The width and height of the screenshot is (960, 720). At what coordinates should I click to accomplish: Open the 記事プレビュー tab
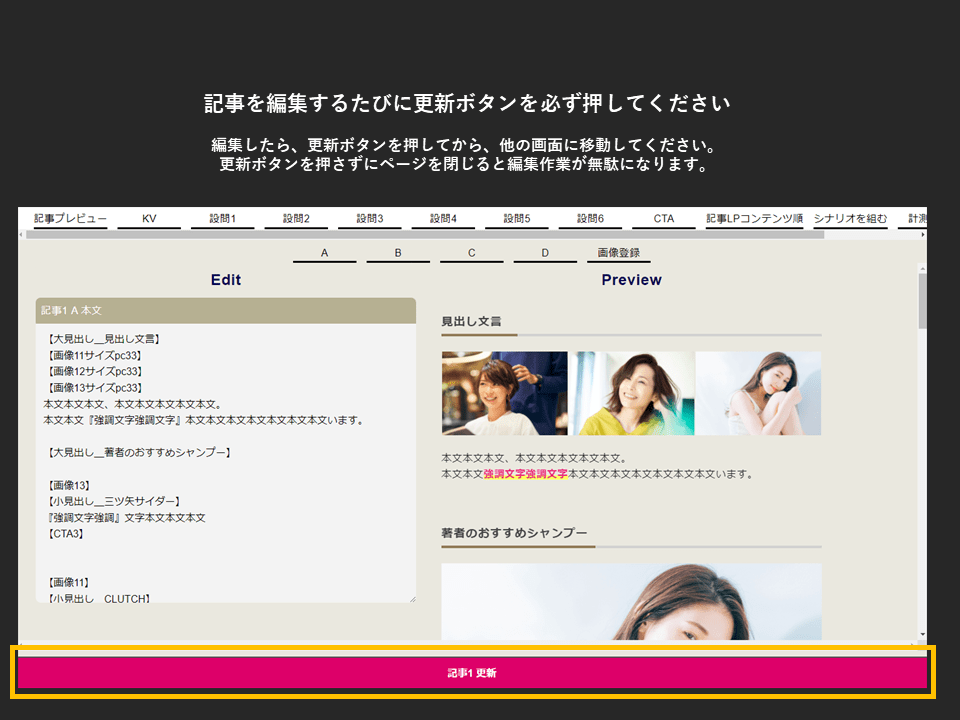[70, 218]
